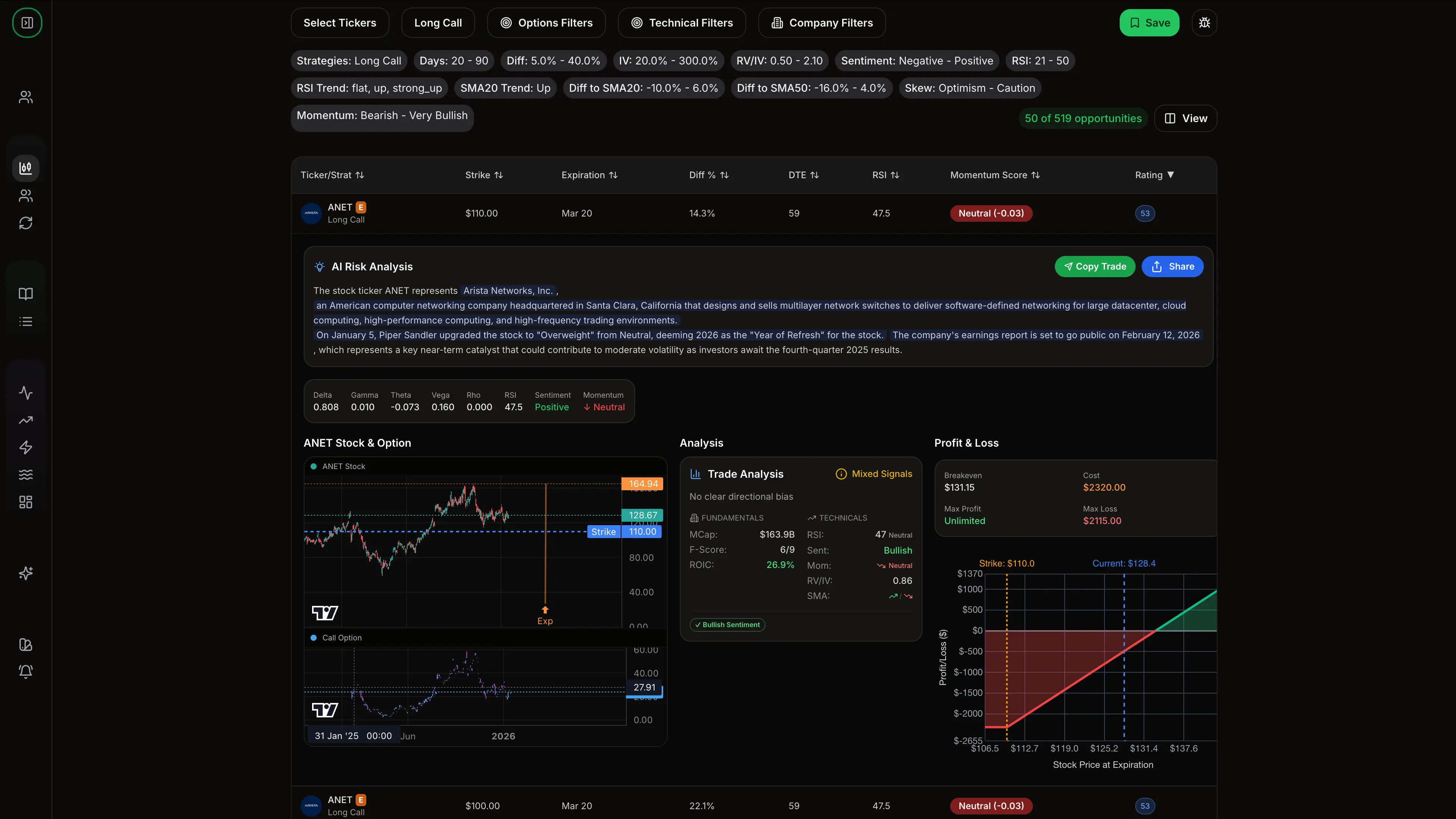Open the activity pulse icon in the sidebar
The image size is (1456, 819).
(26, 393)
